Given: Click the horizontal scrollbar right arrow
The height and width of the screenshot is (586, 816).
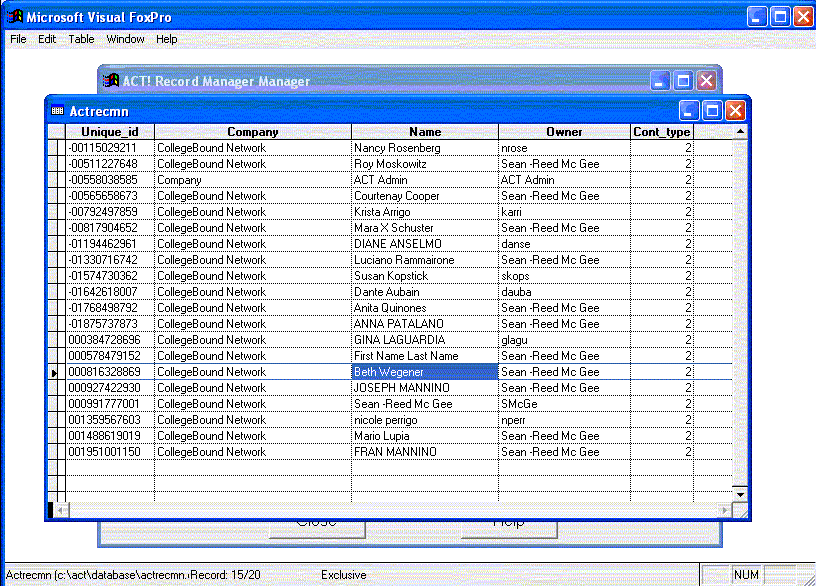Looking at the screenshot, I should (x=724, y=511).
